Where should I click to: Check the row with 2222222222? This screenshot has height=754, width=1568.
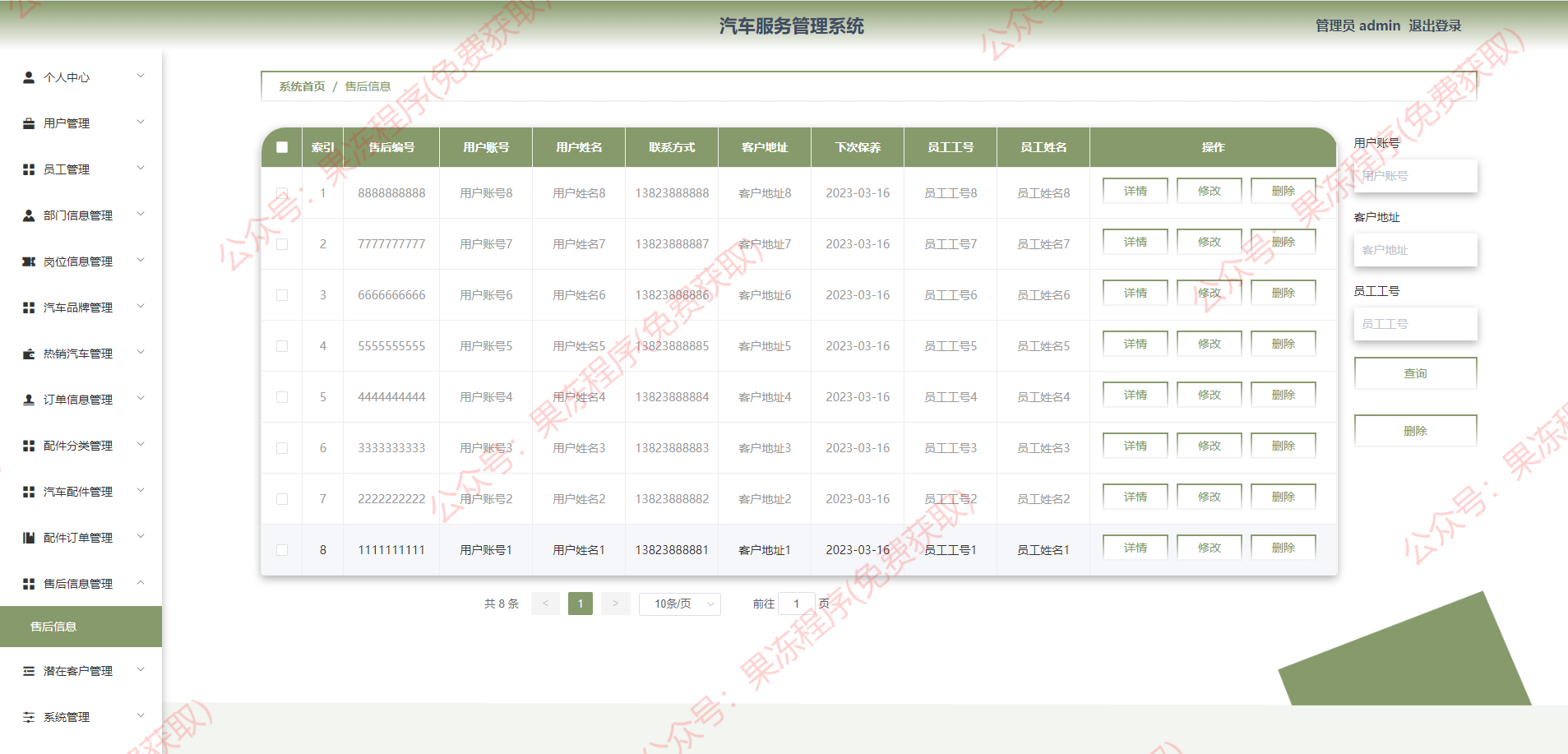click(282, 499)
